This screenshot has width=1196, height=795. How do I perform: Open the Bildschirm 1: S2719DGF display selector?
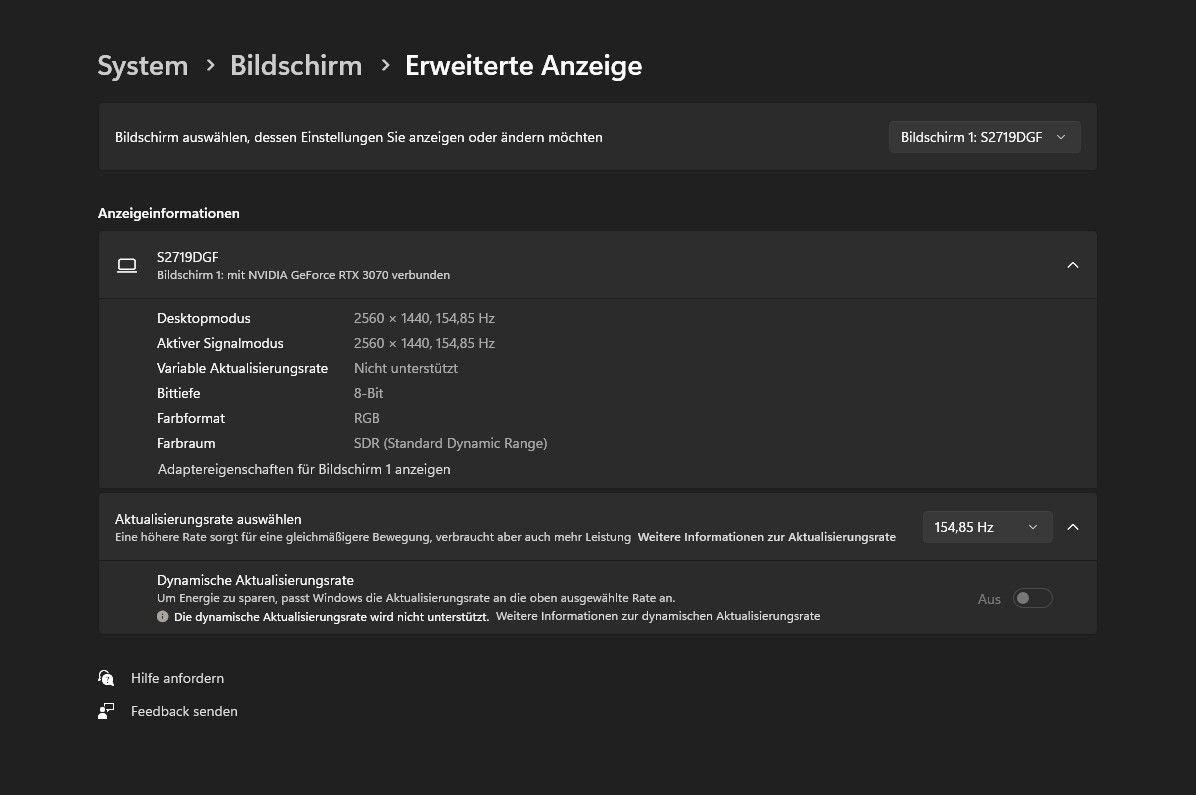pos(983,136)
